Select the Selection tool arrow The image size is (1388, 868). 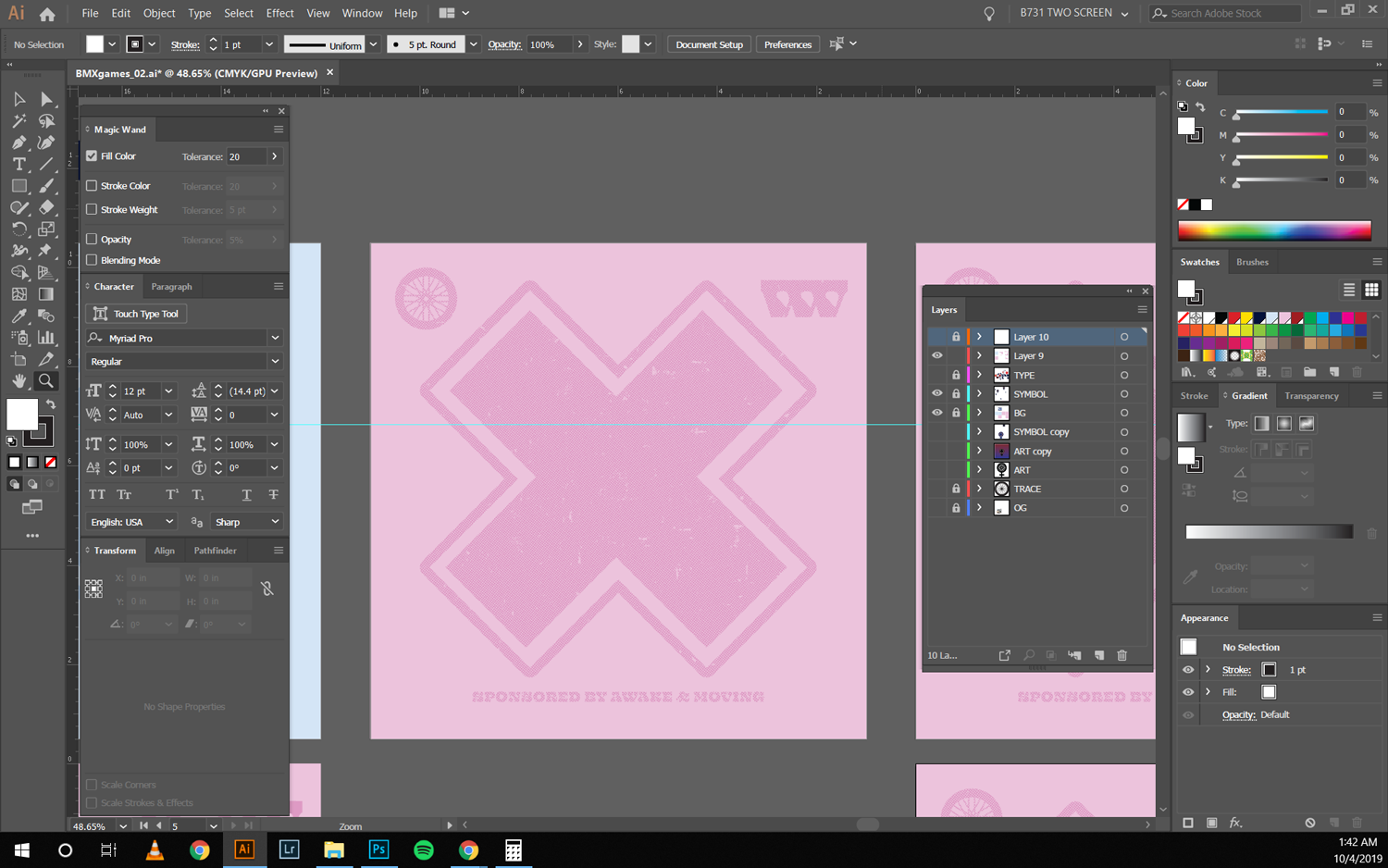[19, 99]
